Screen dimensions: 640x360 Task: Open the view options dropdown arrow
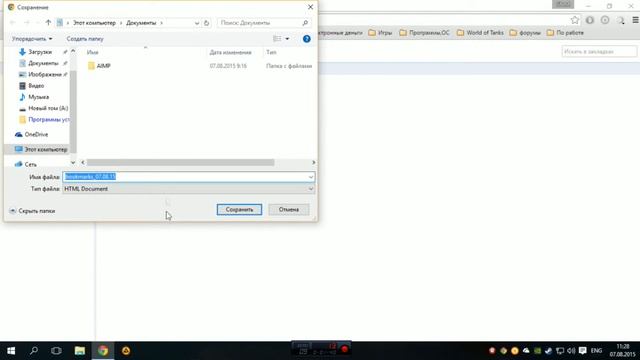(287, 39)
